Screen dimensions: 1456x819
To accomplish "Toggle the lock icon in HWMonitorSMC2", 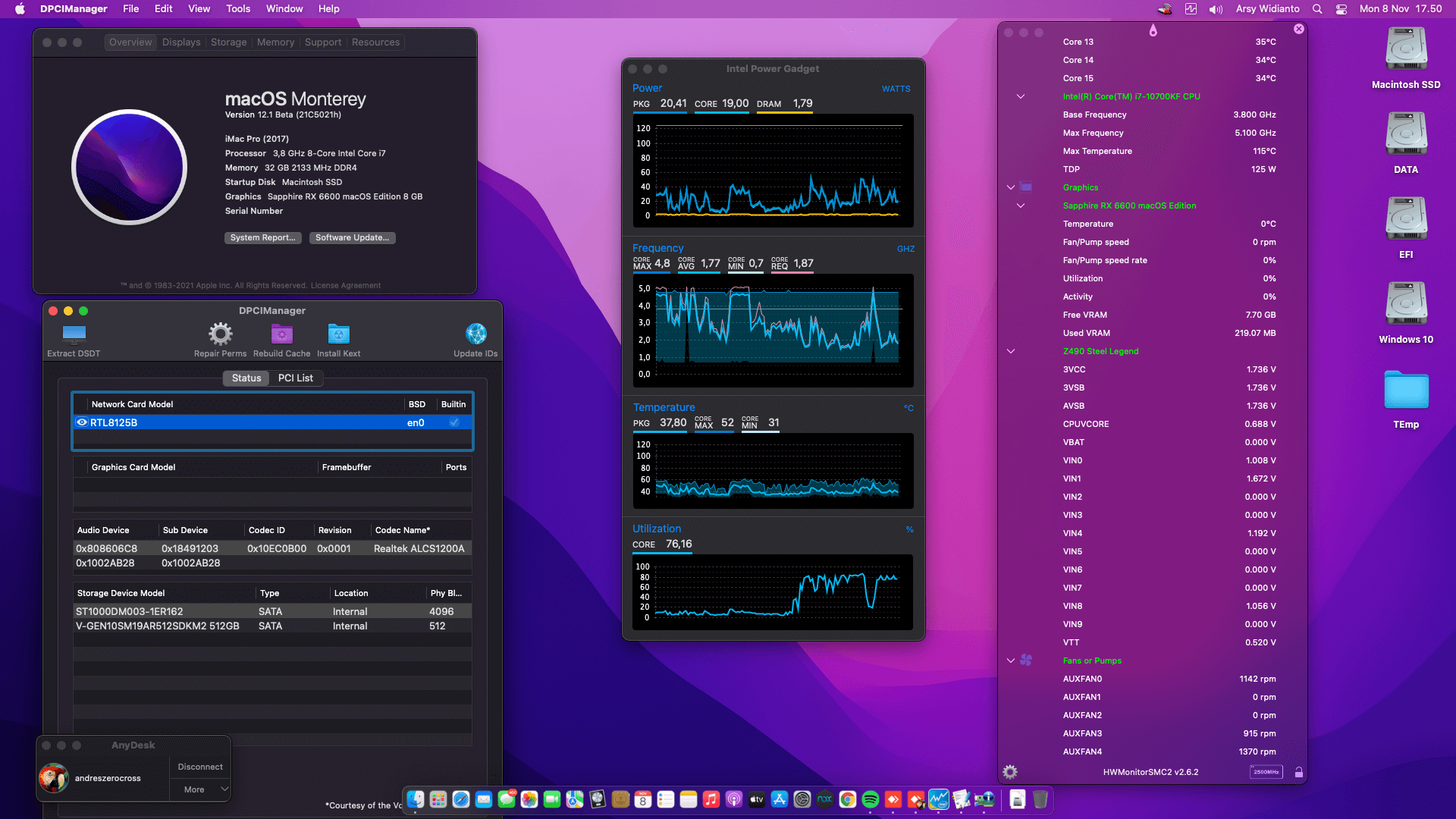I will (x=1298, y=772).
